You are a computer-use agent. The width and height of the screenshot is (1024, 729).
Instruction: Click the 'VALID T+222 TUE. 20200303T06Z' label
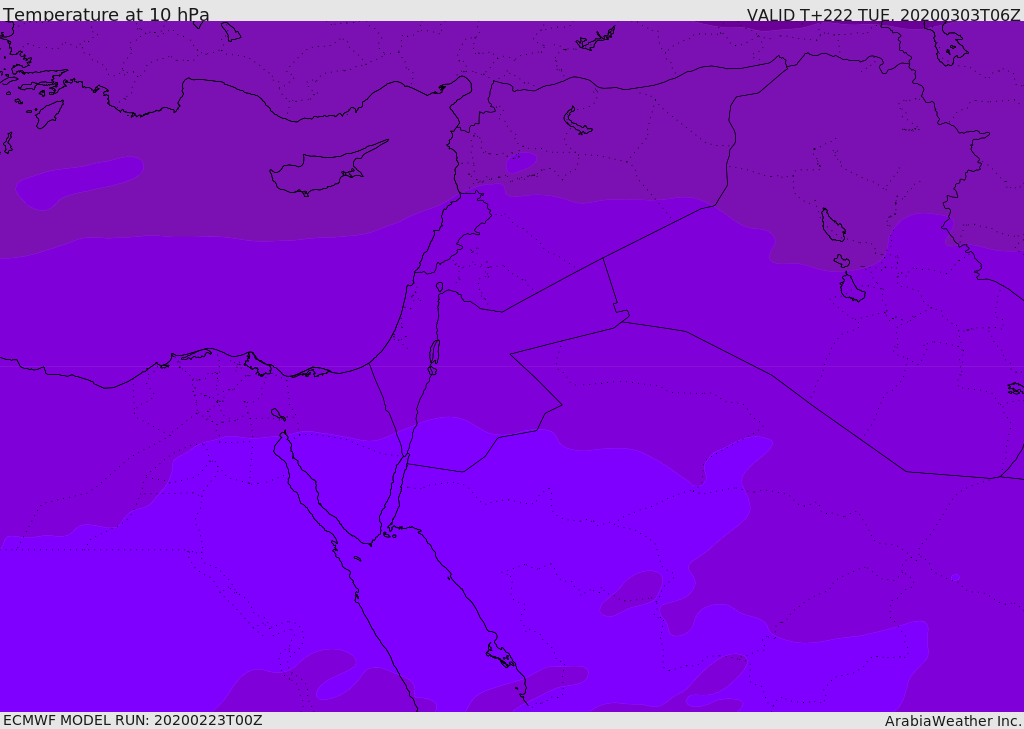[884, 14]
